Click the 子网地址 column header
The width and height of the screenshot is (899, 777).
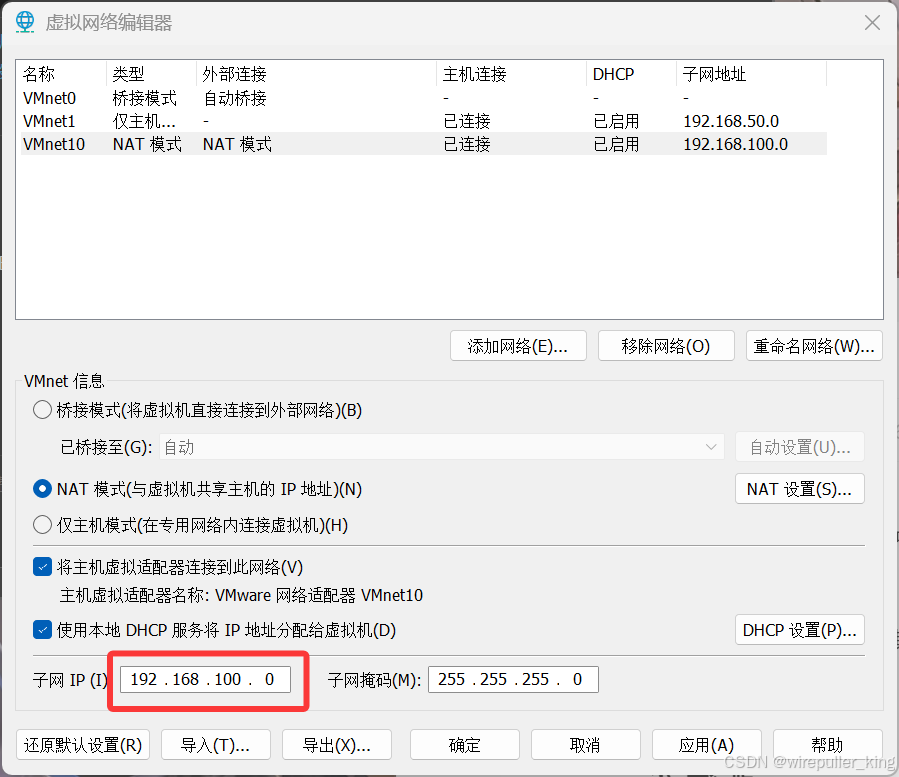(x=751, y=74)
